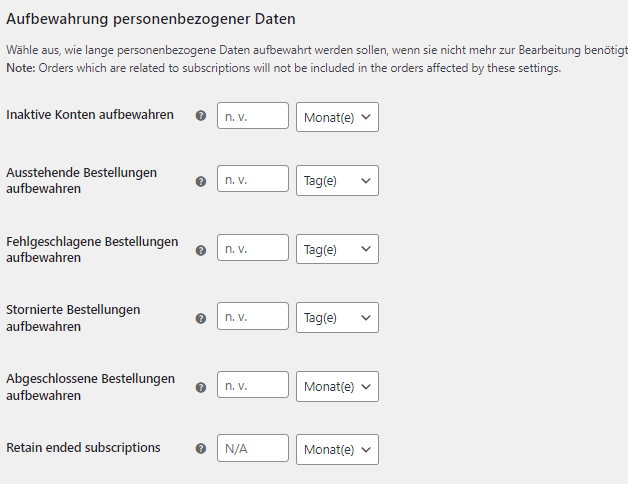This screenshot has height=484, width=628.
Task: Click help icon for Inaktive Konten aufbewahren
Action: point(201,116)
